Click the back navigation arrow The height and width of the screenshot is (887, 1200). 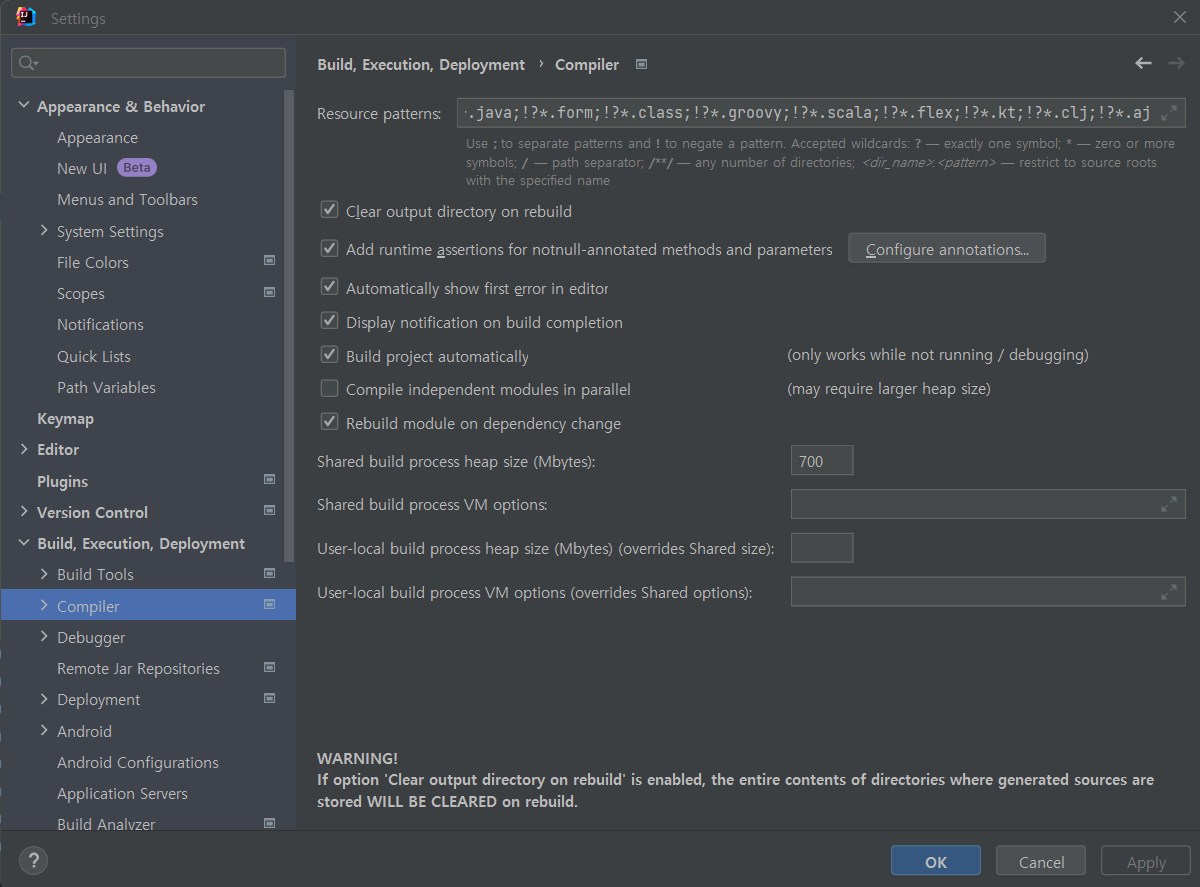point(1143,63)
